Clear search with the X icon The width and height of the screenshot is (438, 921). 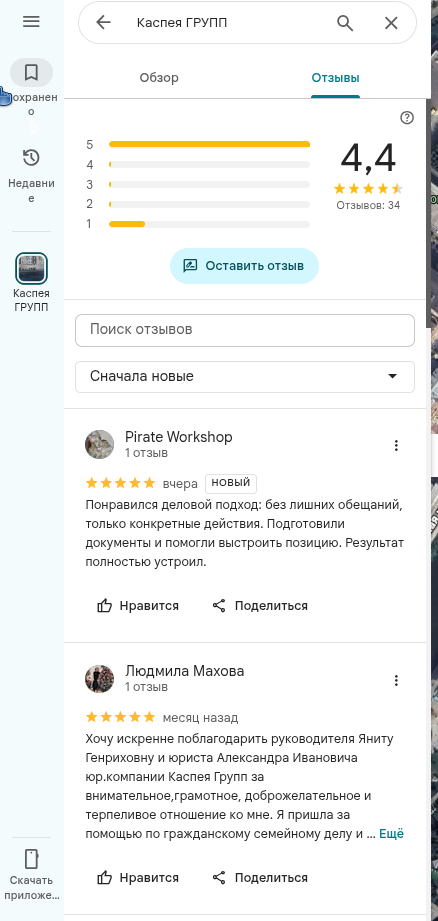pyautogui.click(x=391, y=23)
